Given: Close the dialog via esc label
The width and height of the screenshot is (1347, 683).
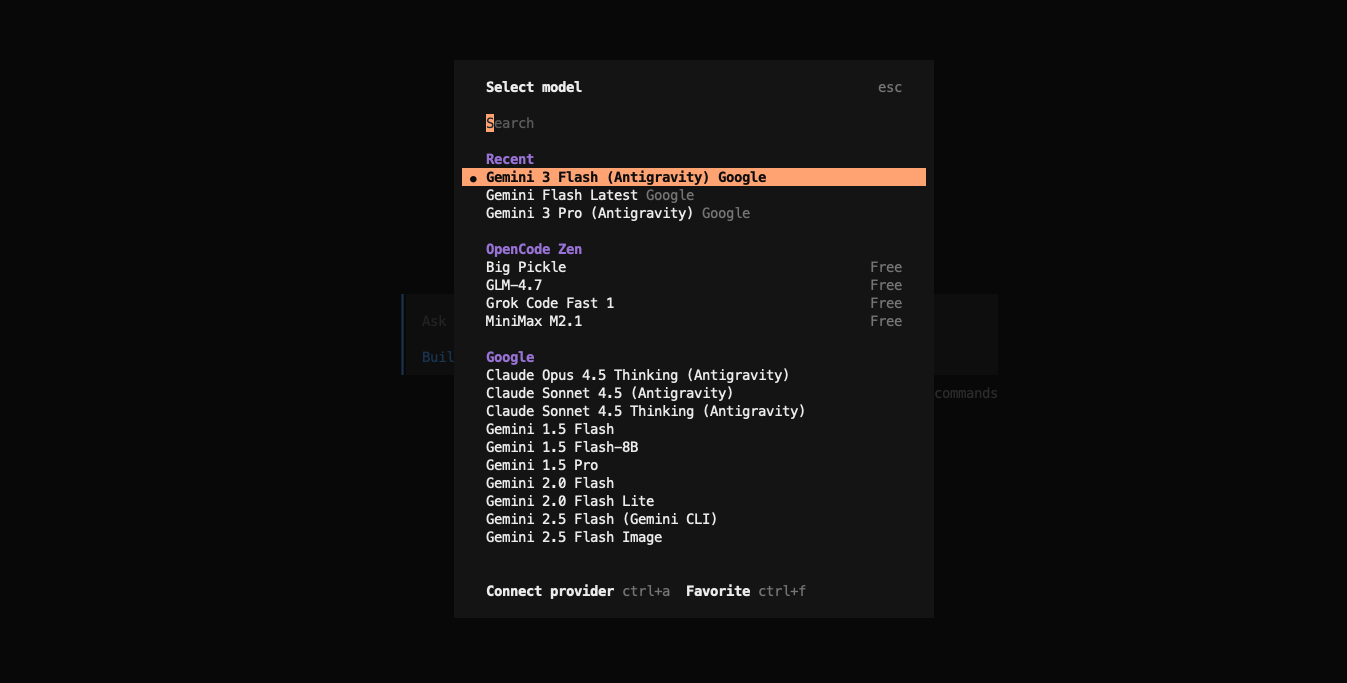Looking at the screenshot, I should pyautogui.click(x=890, y=87).
